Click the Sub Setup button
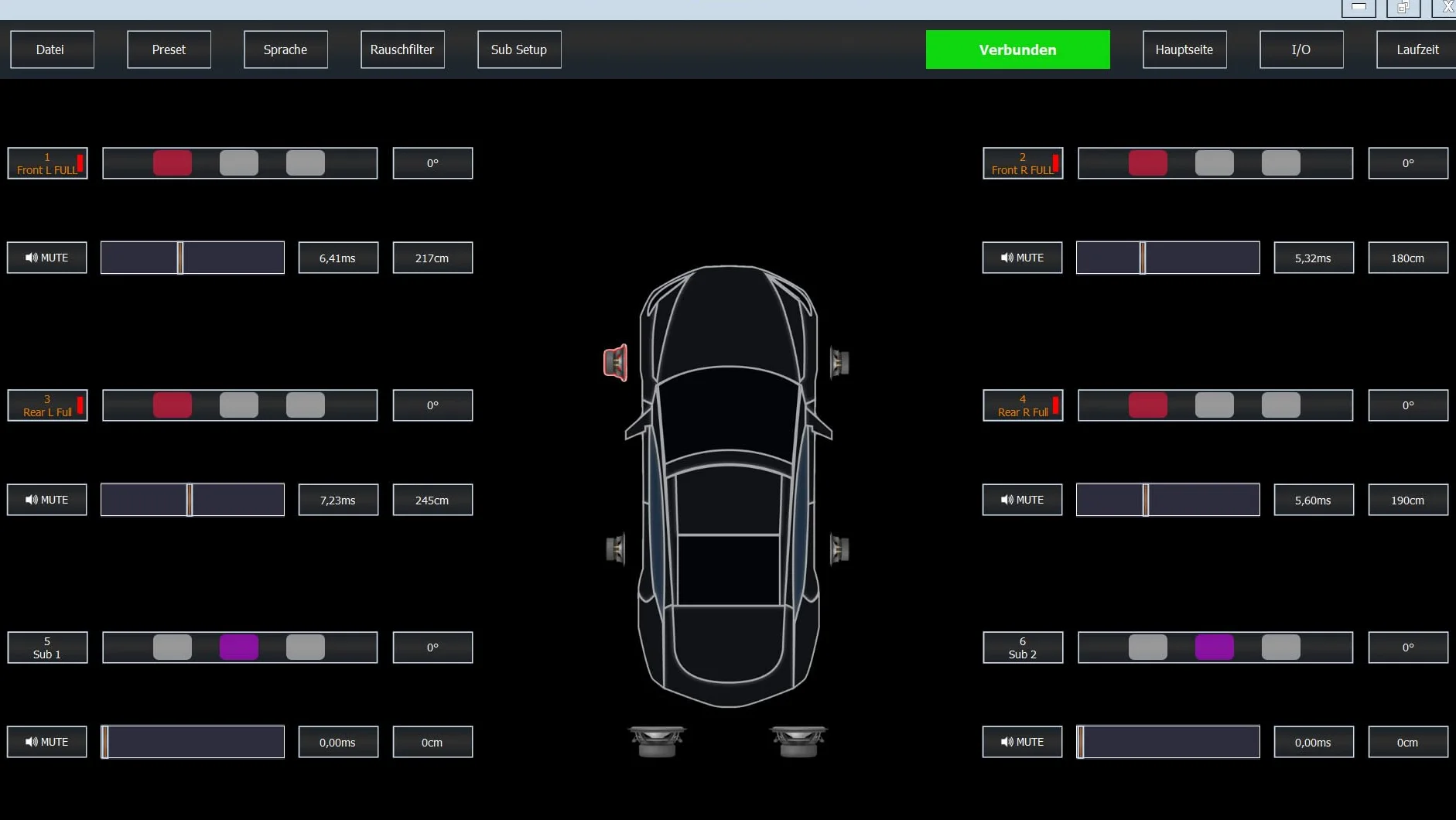 click(x=519, y=50)
